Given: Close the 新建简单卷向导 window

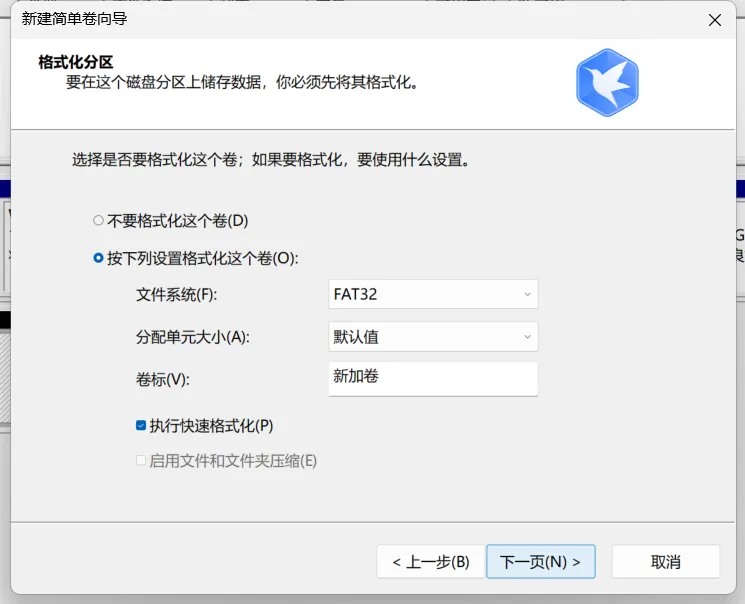Looking at the screenshot, I should (x=715, y=19).
